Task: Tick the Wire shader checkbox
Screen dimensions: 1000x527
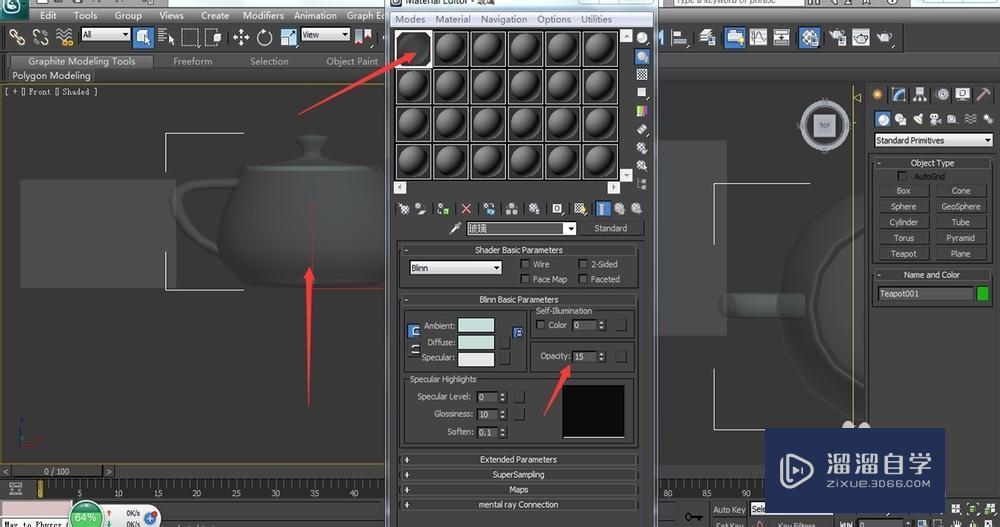Action: click(x=525, y=265)
